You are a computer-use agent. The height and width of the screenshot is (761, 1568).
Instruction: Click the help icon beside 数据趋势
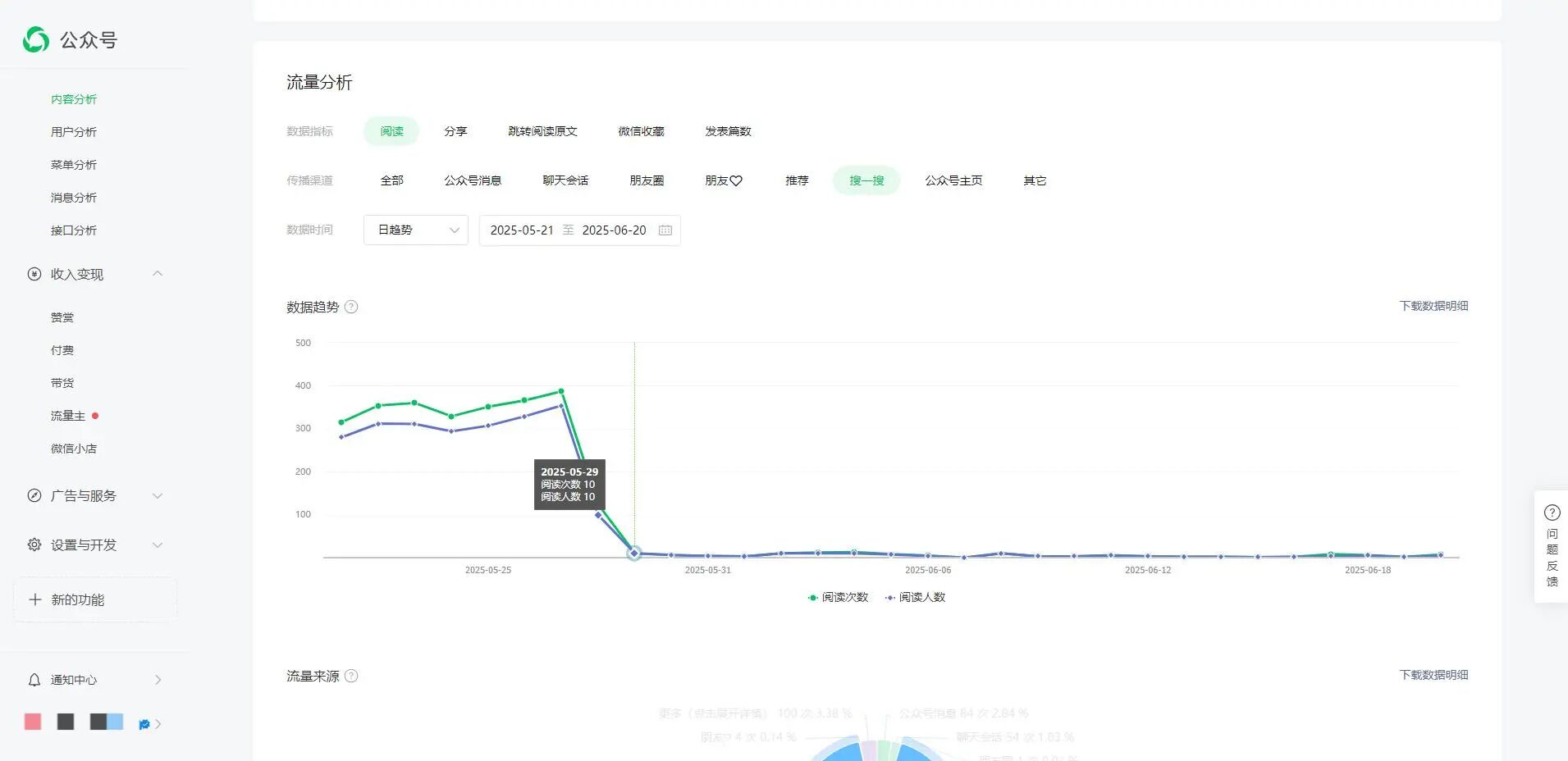351,307
